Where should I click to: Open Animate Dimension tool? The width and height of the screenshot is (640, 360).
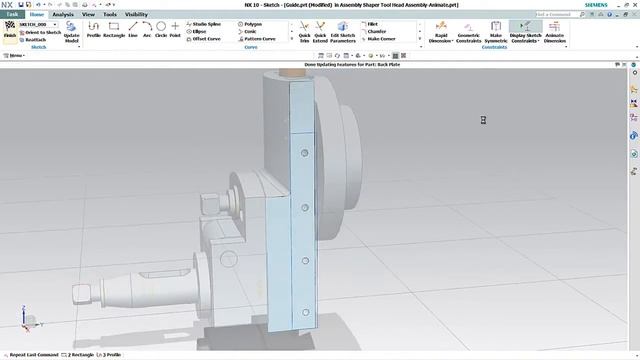(554, 32)
